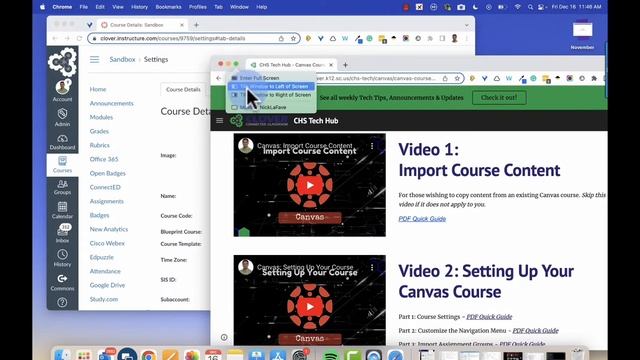
Task: Open Part 1 Course Settings PDF Quick Guide
Action: [489, 317]
